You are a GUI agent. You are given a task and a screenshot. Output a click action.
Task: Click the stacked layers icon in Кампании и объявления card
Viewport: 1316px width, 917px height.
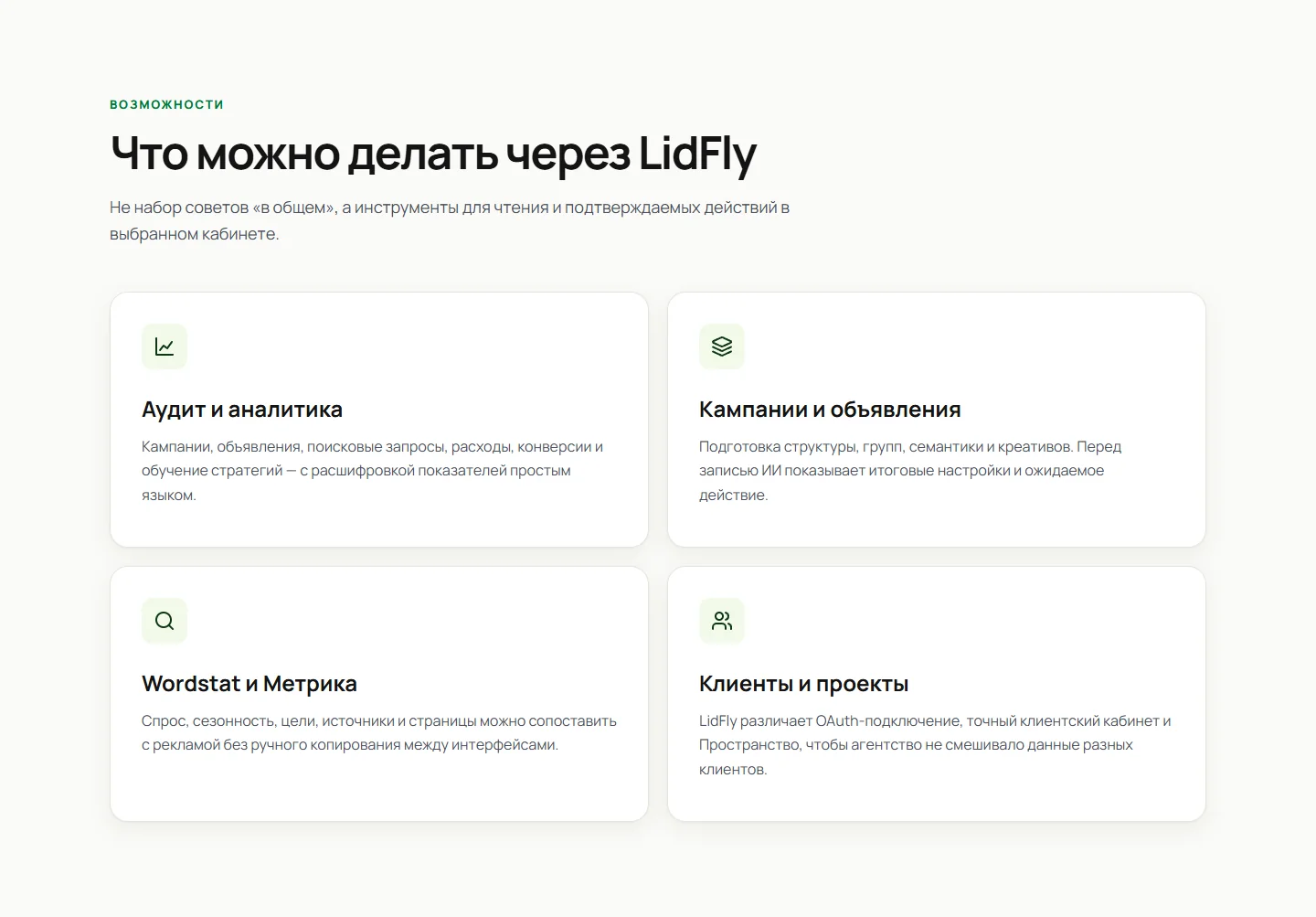tap(722, 347)
